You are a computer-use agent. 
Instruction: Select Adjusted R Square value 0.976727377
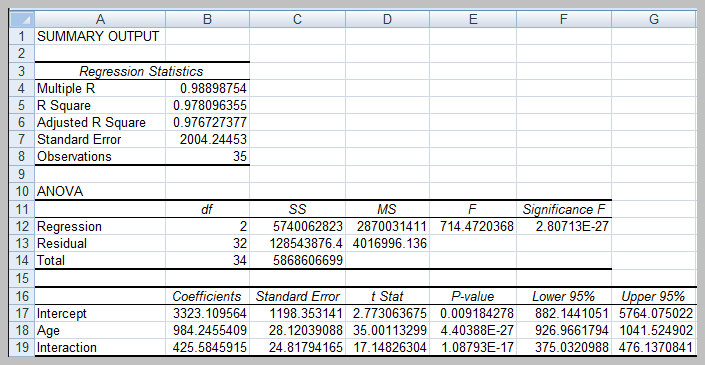tap(207, 122)
